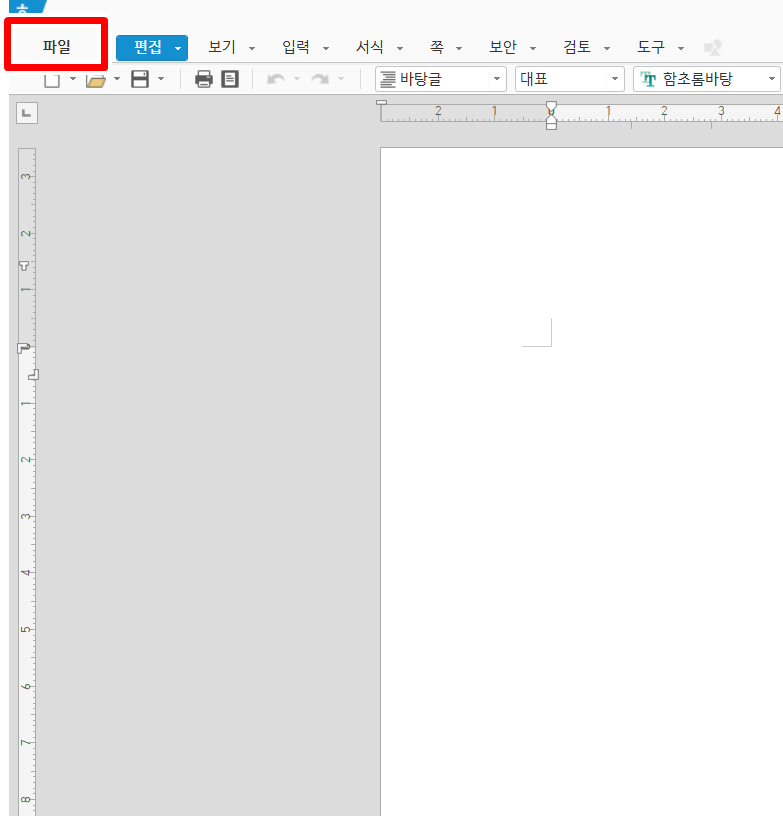Open the 보기 menu
This screenshot has width=783, height=816.
point(222,47)
